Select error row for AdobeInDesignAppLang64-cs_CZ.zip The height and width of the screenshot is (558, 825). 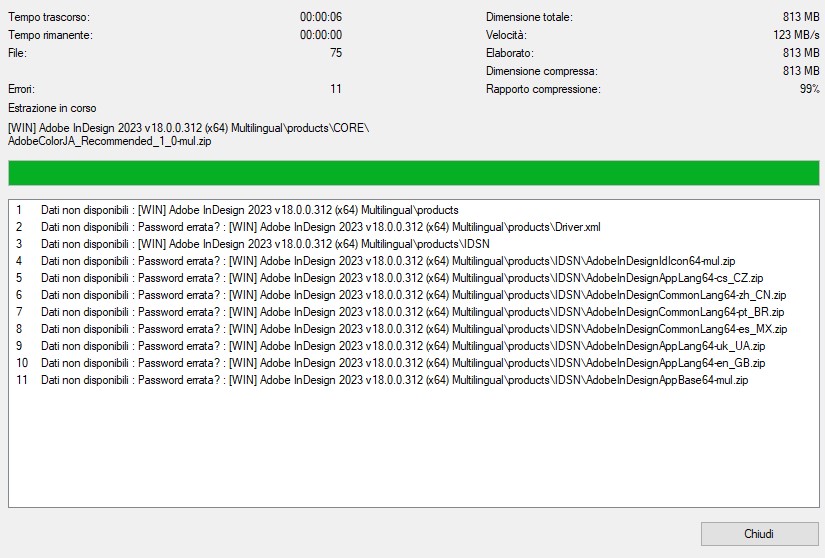[x=414, y=278]
